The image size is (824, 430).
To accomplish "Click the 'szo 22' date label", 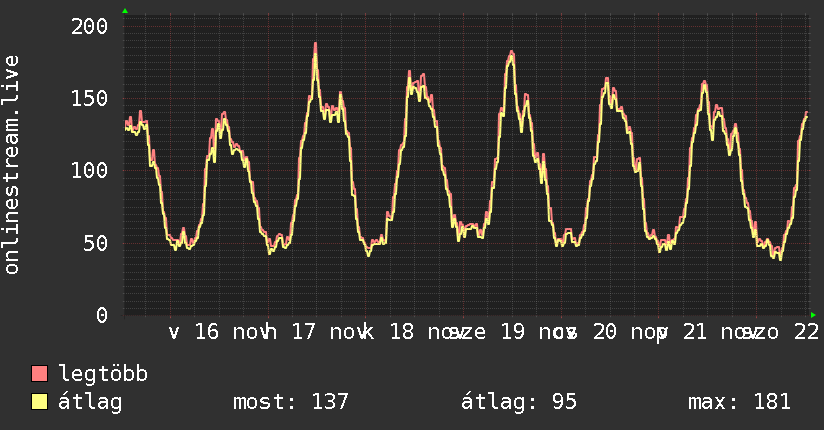I will (780, 332).
